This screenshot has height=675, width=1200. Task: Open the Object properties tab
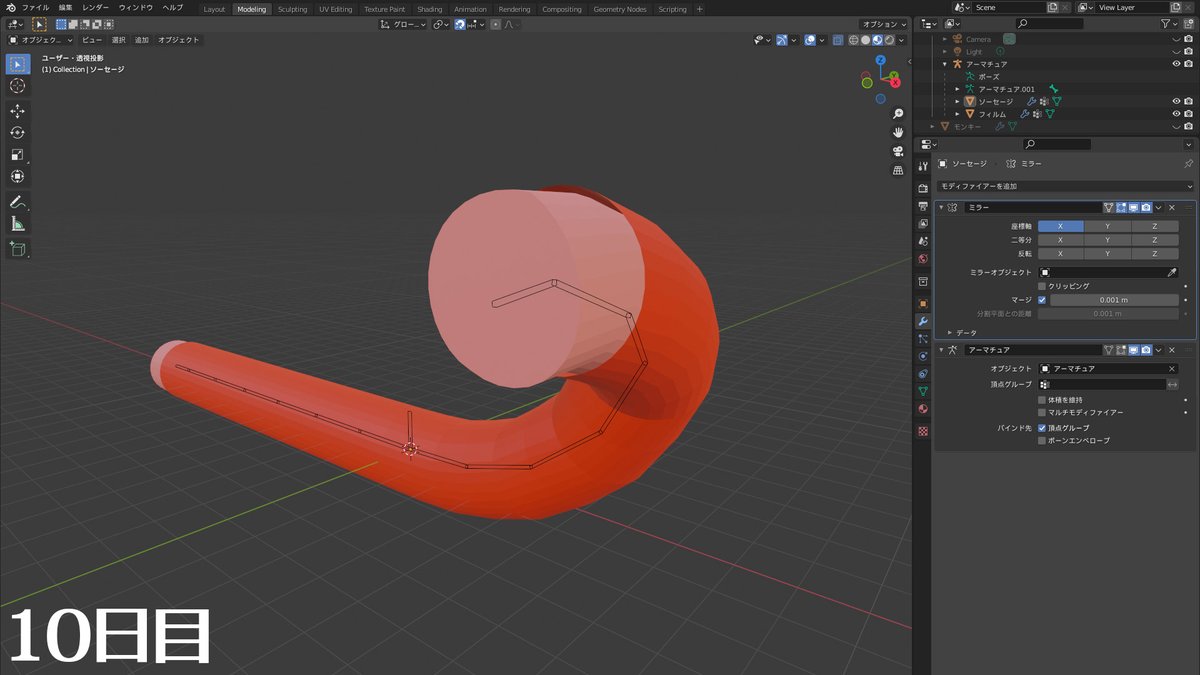[923, 303]
